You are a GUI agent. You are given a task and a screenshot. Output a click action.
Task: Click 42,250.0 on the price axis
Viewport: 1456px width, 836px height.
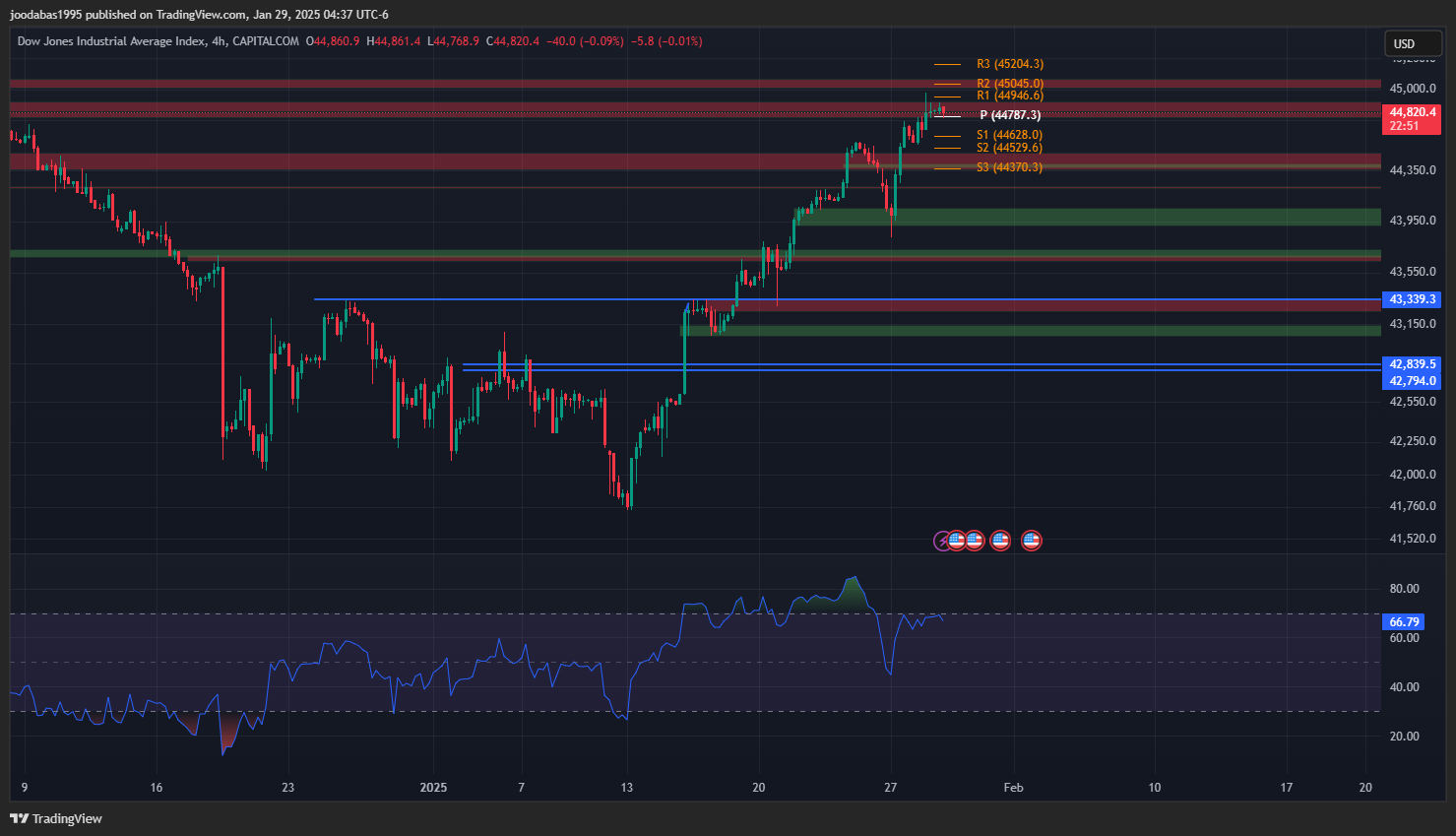tap(1412, 441)
